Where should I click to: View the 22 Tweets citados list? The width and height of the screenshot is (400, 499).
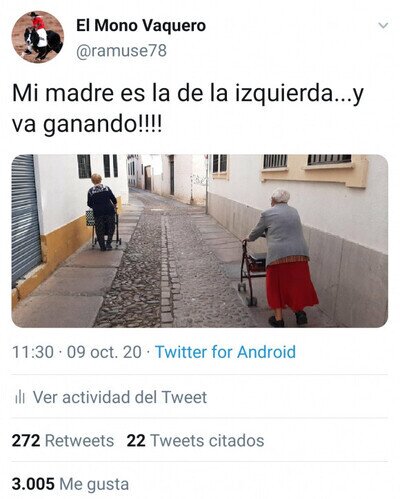pos(195,440)
